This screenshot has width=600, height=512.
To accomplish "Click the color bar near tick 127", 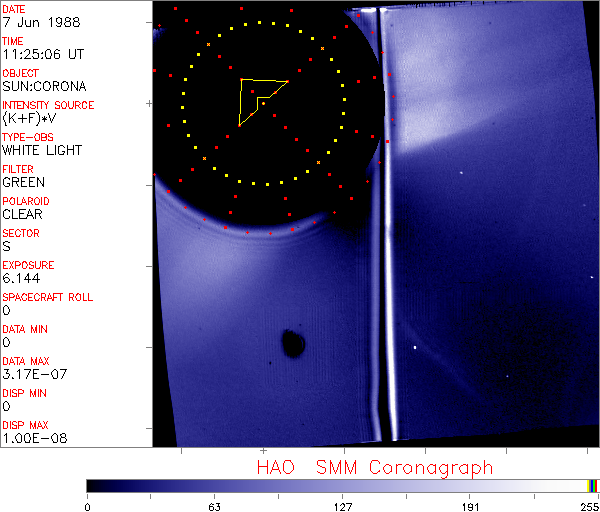I will [343, 485].
